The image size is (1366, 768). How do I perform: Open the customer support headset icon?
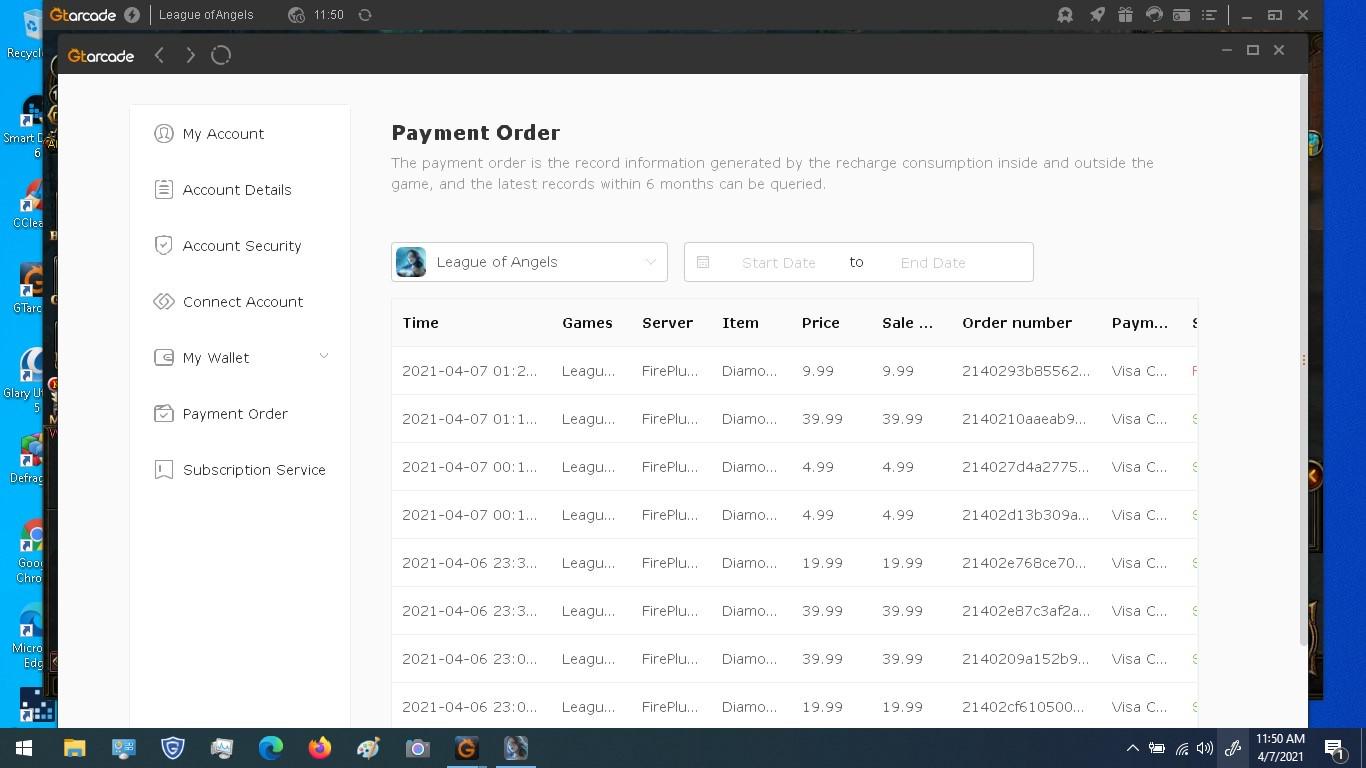[1154, 15]
